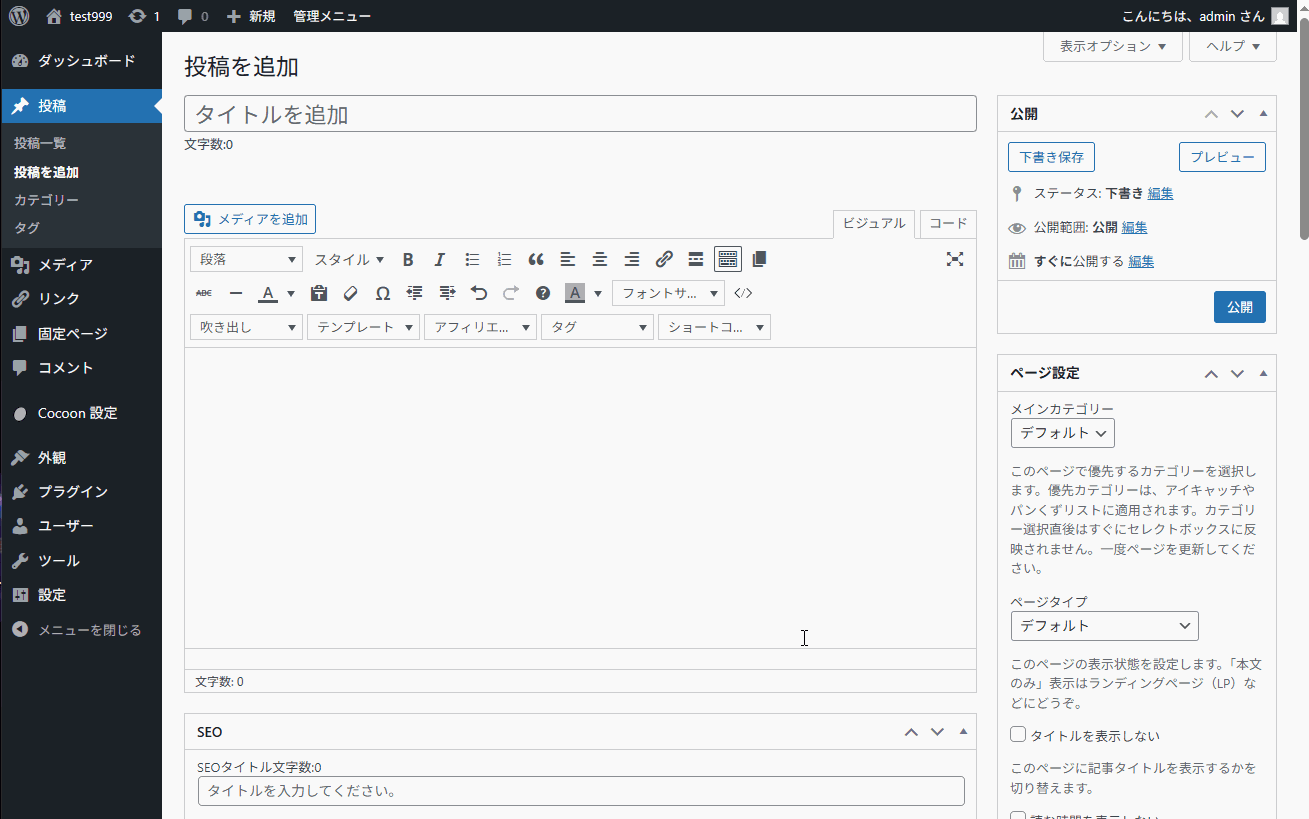Switch to the ビジュアル editor tab

874,224
